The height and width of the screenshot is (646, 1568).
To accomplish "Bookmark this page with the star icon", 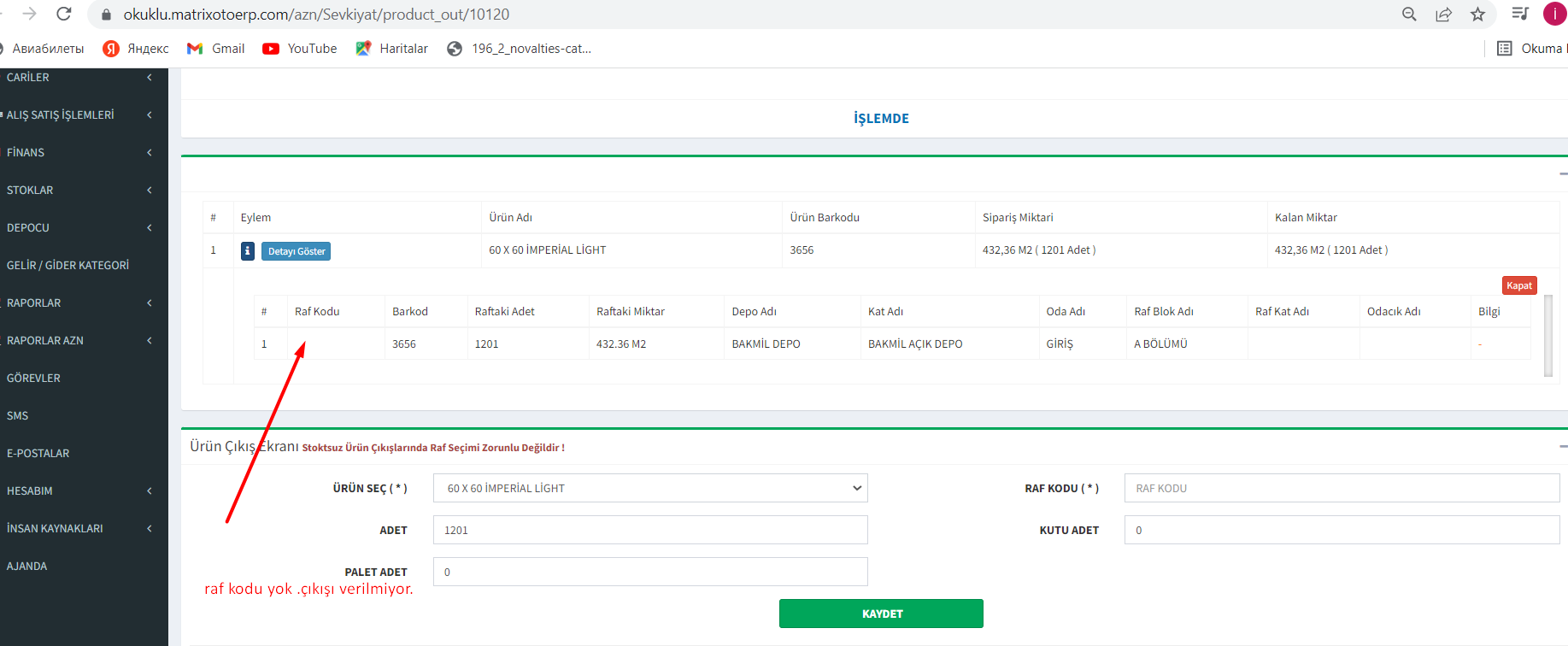I will point(1477,15).
